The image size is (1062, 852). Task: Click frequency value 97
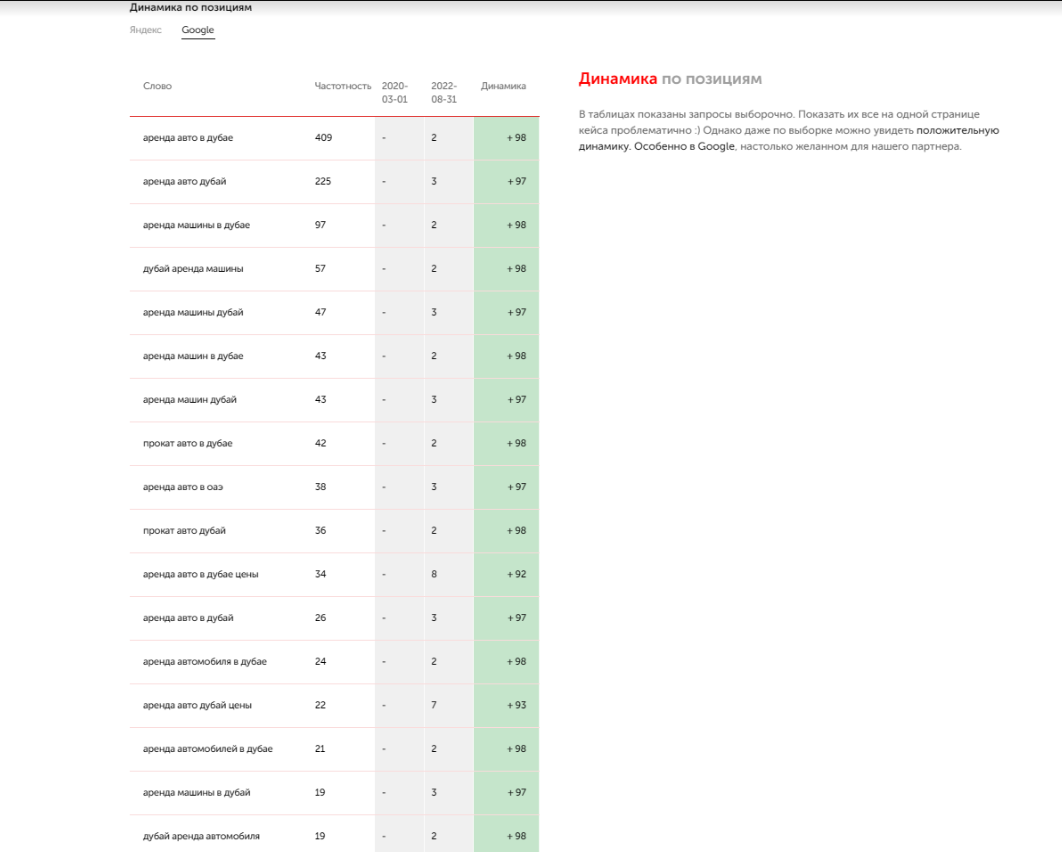(320, 225)
